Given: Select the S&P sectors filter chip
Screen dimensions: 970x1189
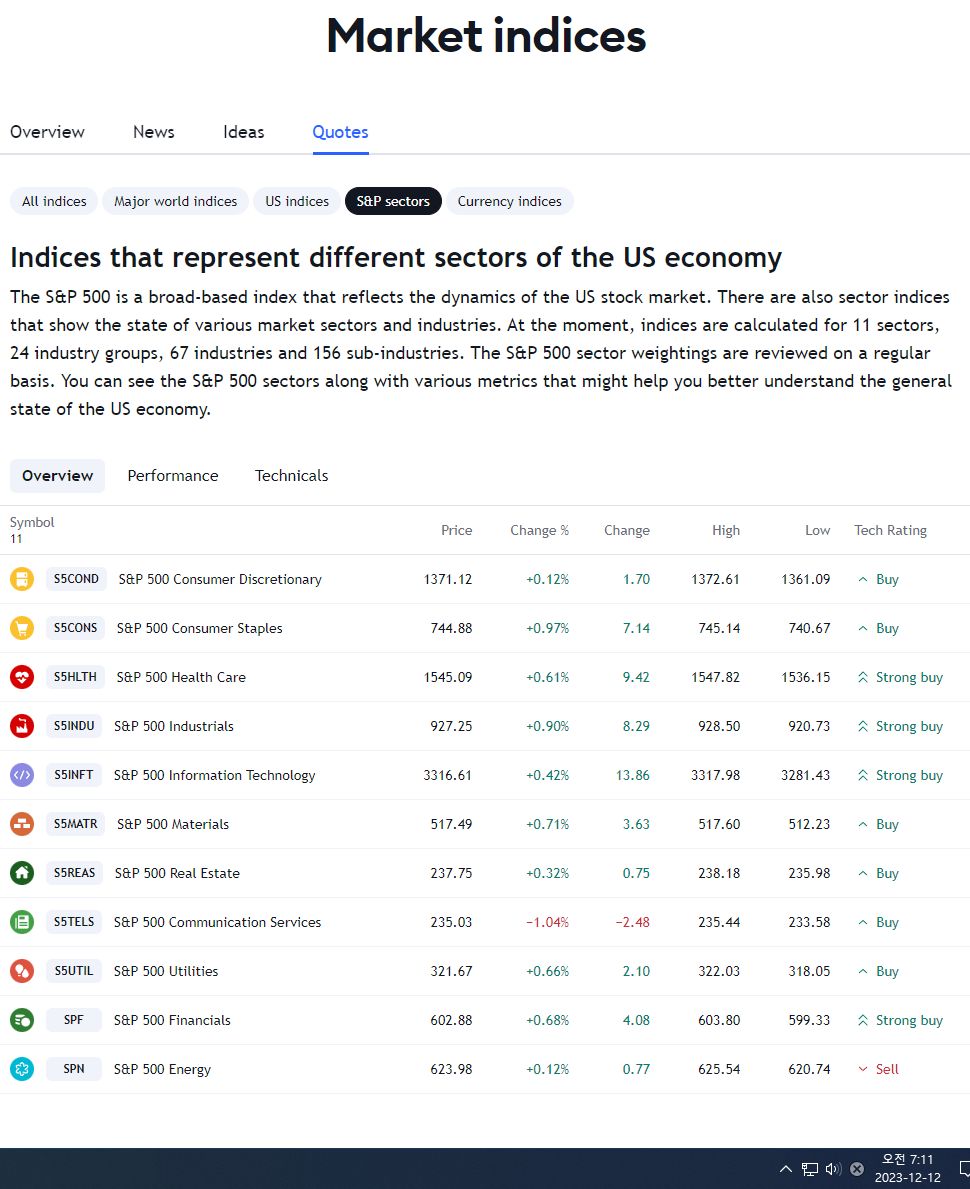Looking at the screenshot, I should coord(393,201).
